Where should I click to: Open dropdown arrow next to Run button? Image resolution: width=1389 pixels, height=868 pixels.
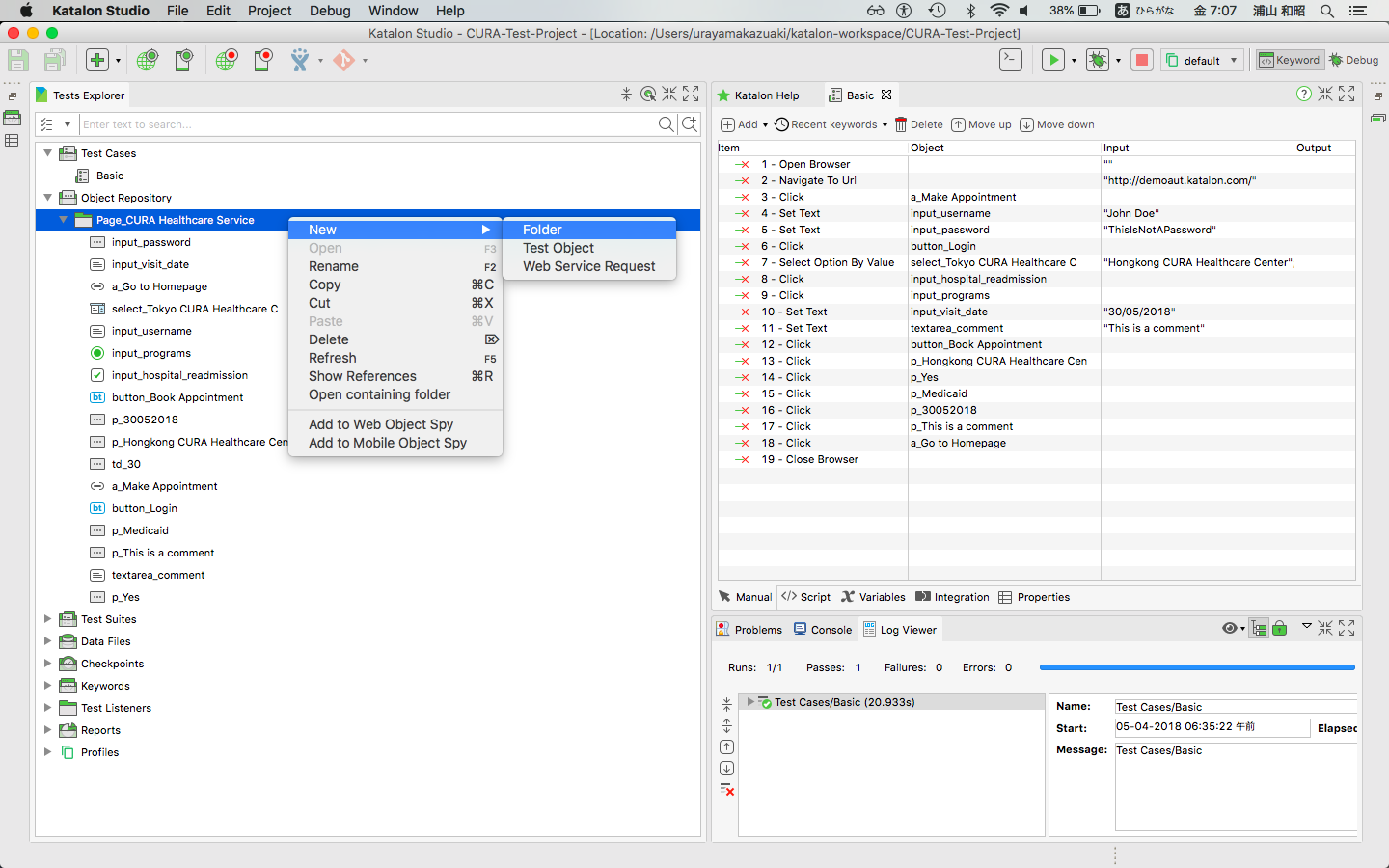tap(1074, 61)
